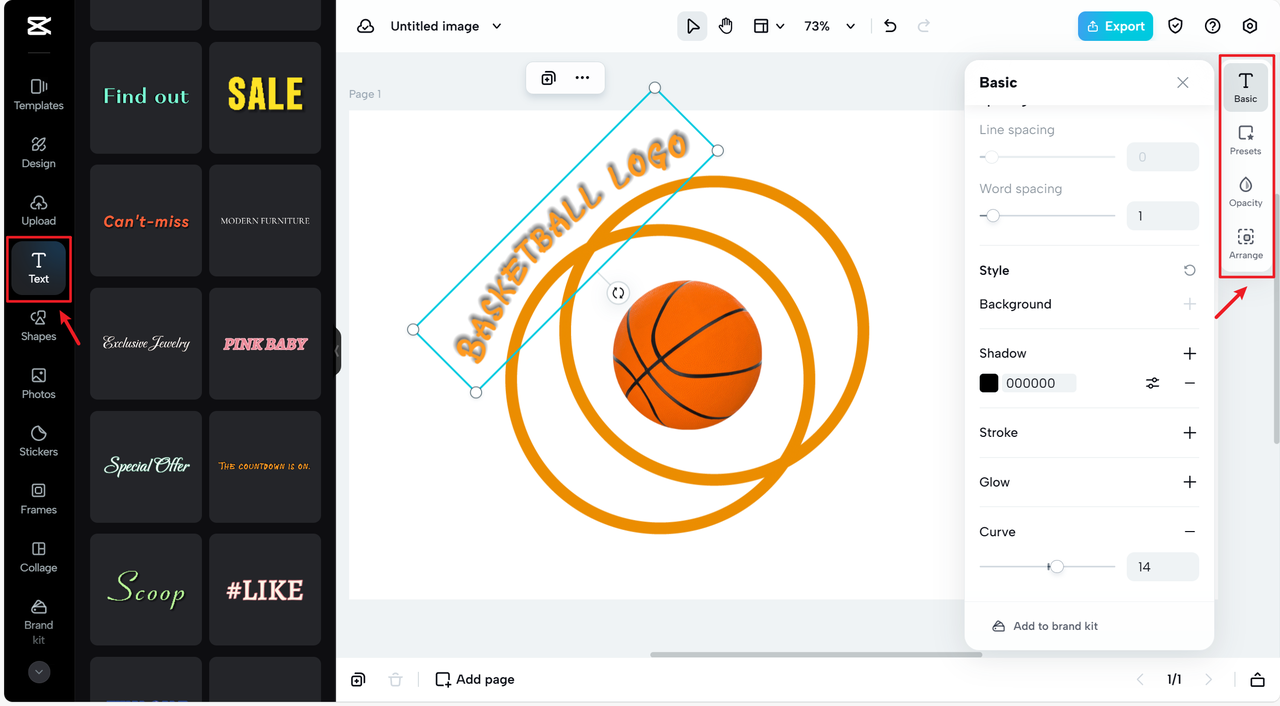Click the Word spacing slider handle
The height and width of the screenshot is (706, 1280).
993,216
